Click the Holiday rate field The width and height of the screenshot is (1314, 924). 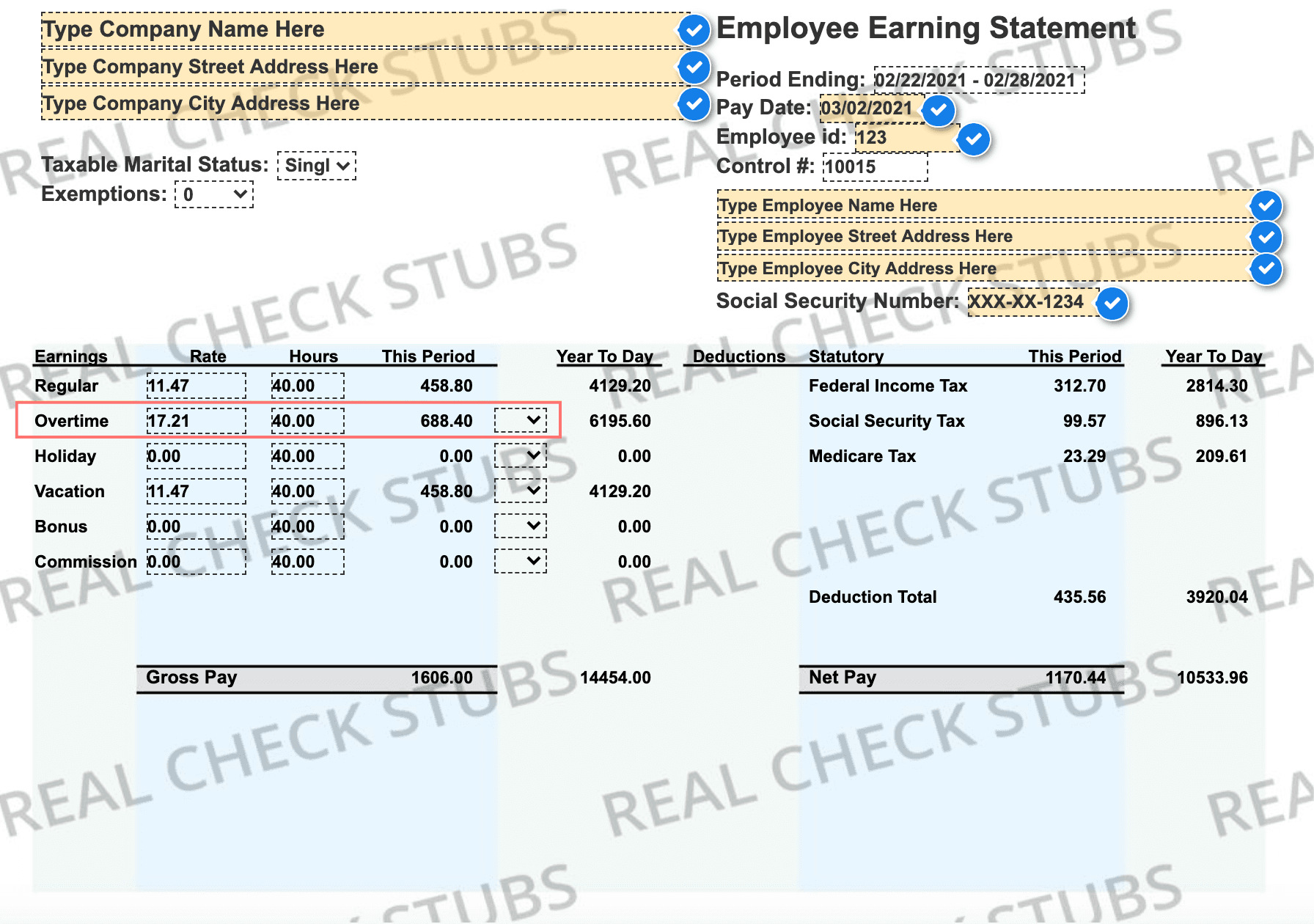[197, 456]
